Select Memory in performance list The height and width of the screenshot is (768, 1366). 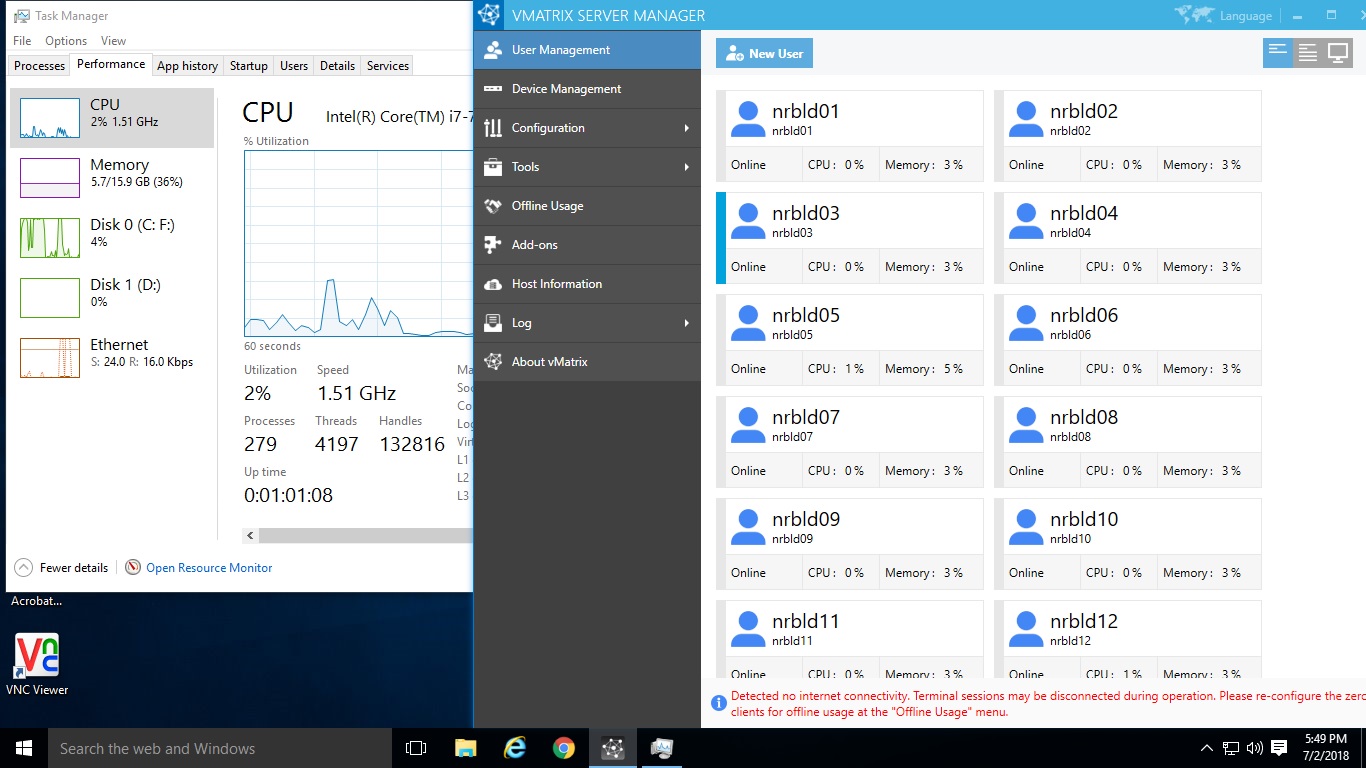coord(112,178)
